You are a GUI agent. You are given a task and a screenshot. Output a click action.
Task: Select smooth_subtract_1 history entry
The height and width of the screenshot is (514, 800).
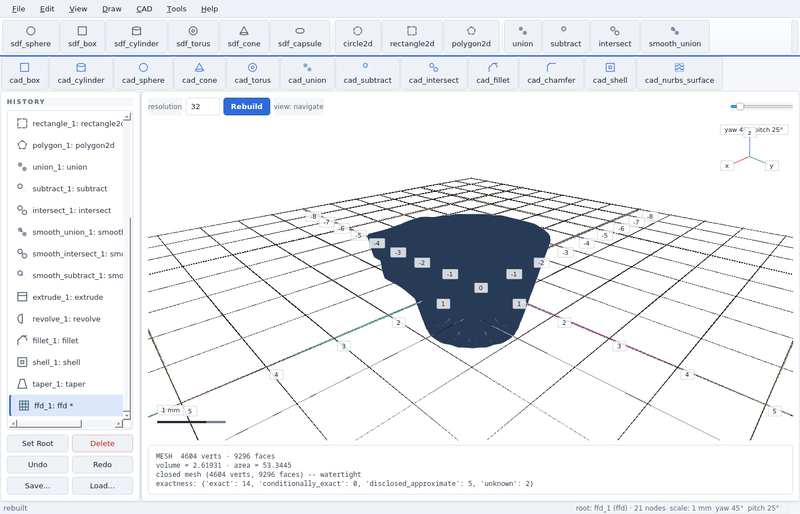(x=66, y=275)
